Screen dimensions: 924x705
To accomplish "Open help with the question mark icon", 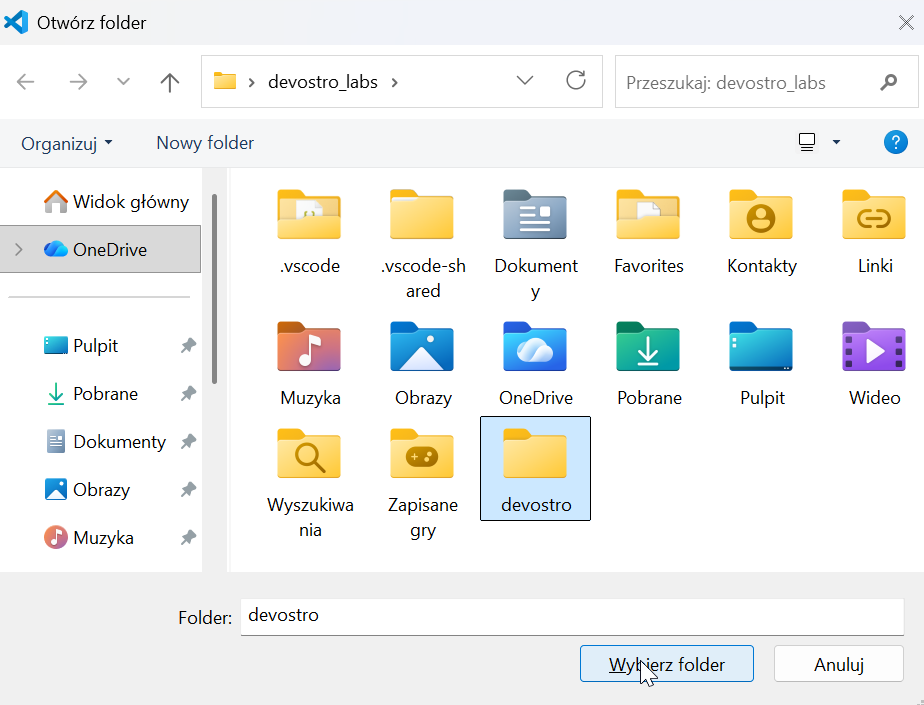I will pos(895,142).
